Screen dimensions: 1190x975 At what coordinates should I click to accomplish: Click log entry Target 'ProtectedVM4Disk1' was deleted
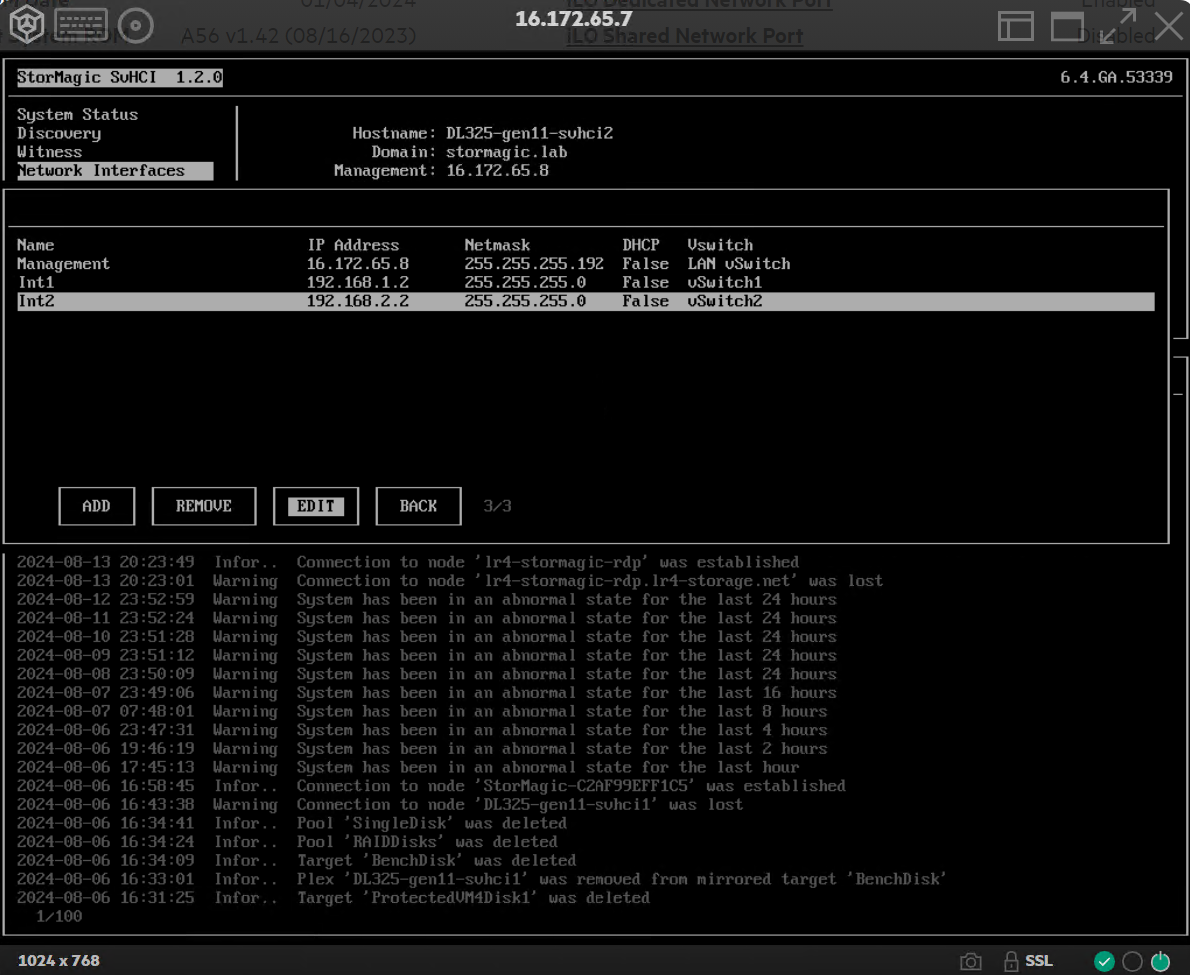(x=333, y=898)
